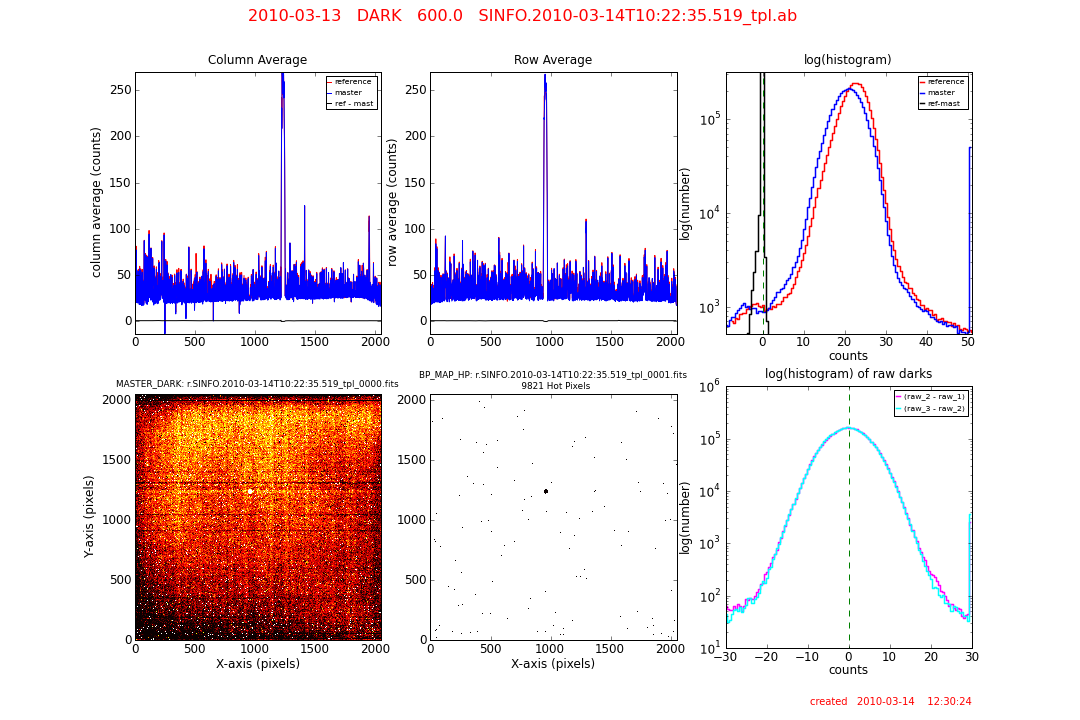The width and height of the screenshot is (1080, 720).
Task: Click the large black cluster in hot pixel map
Action: point(545,491)
